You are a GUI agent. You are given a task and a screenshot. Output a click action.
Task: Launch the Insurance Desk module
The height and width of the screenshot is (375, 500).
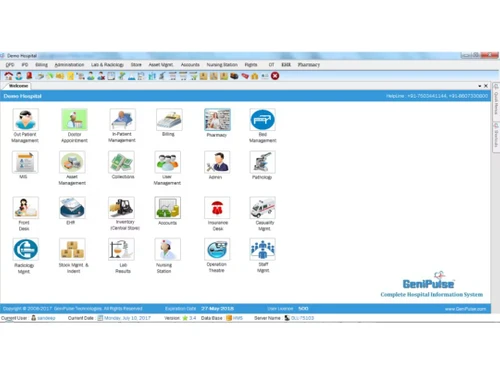click(217, 208)
